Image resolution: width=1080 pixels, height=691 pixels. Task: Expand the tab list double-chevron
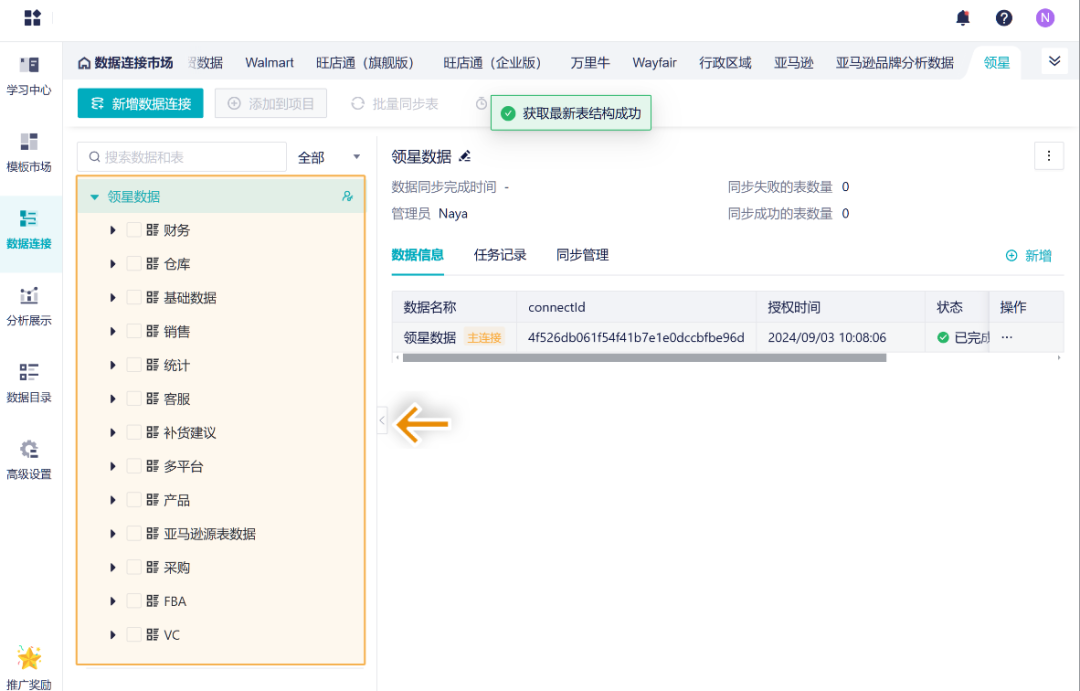[1055, 61]
